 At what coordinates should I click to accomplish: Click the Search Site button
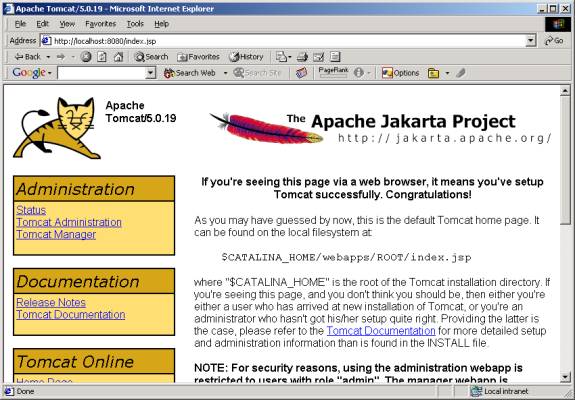pyautogui.click(x=257, y=73)
